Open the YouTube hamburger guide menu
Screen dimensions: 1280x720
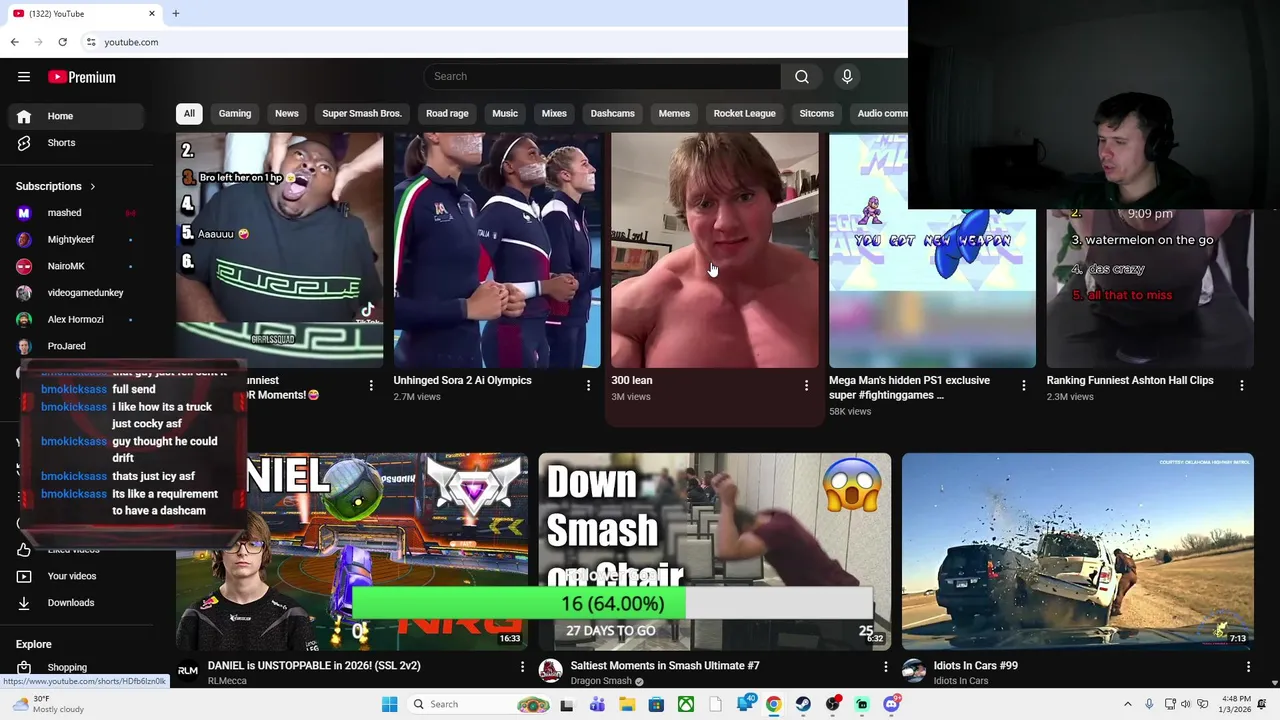pos(24,77)
